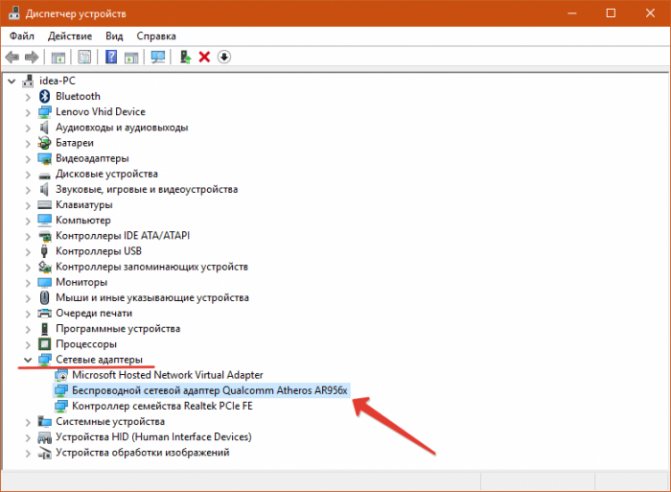Click the idea-PC computer root icon
This screenshot has width=671, height=492.
coord(28,81)
